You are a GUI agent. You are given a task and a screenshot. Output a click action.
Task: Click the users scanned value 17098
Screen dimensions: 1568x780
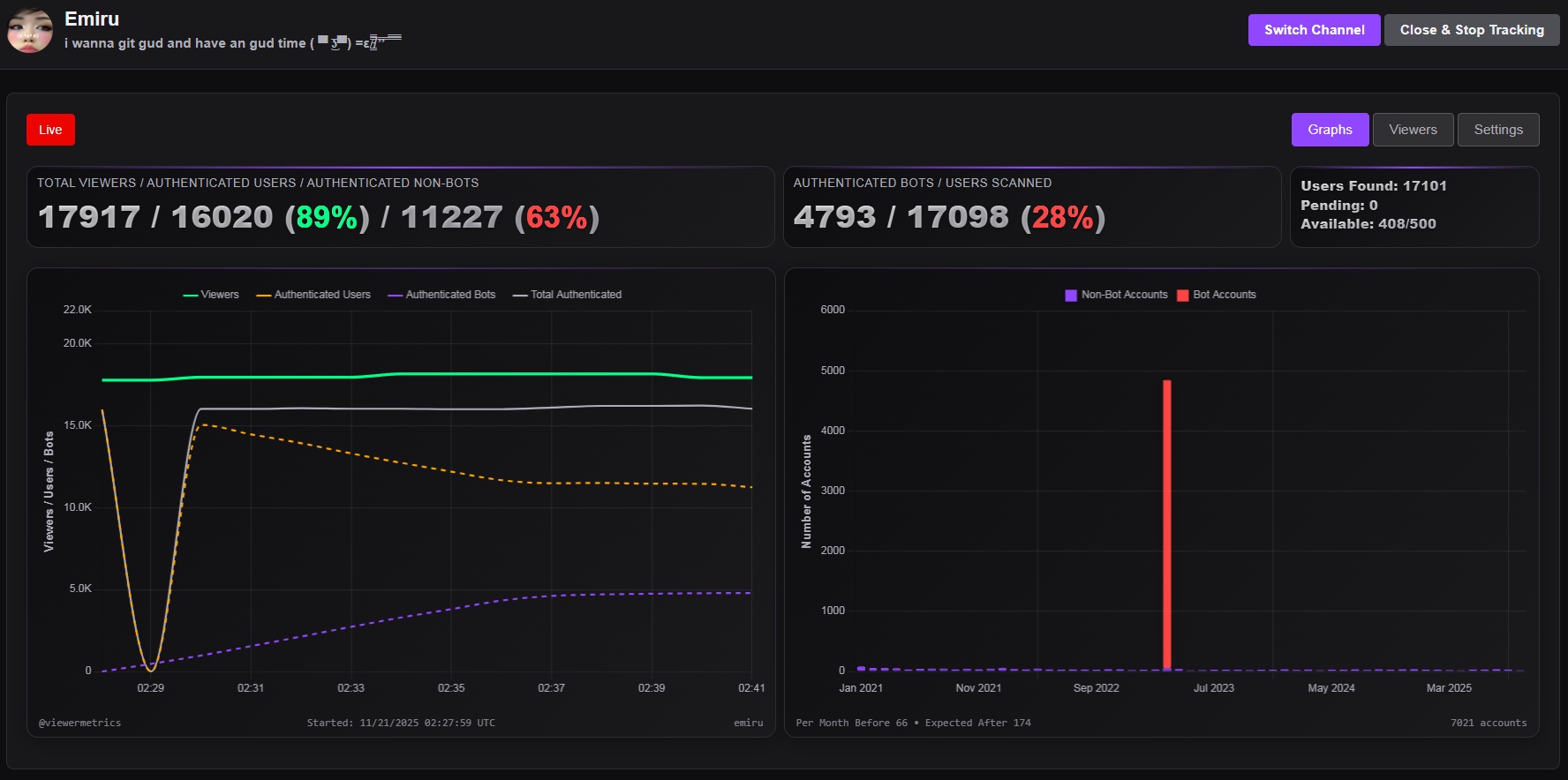[x=958, y=217]
